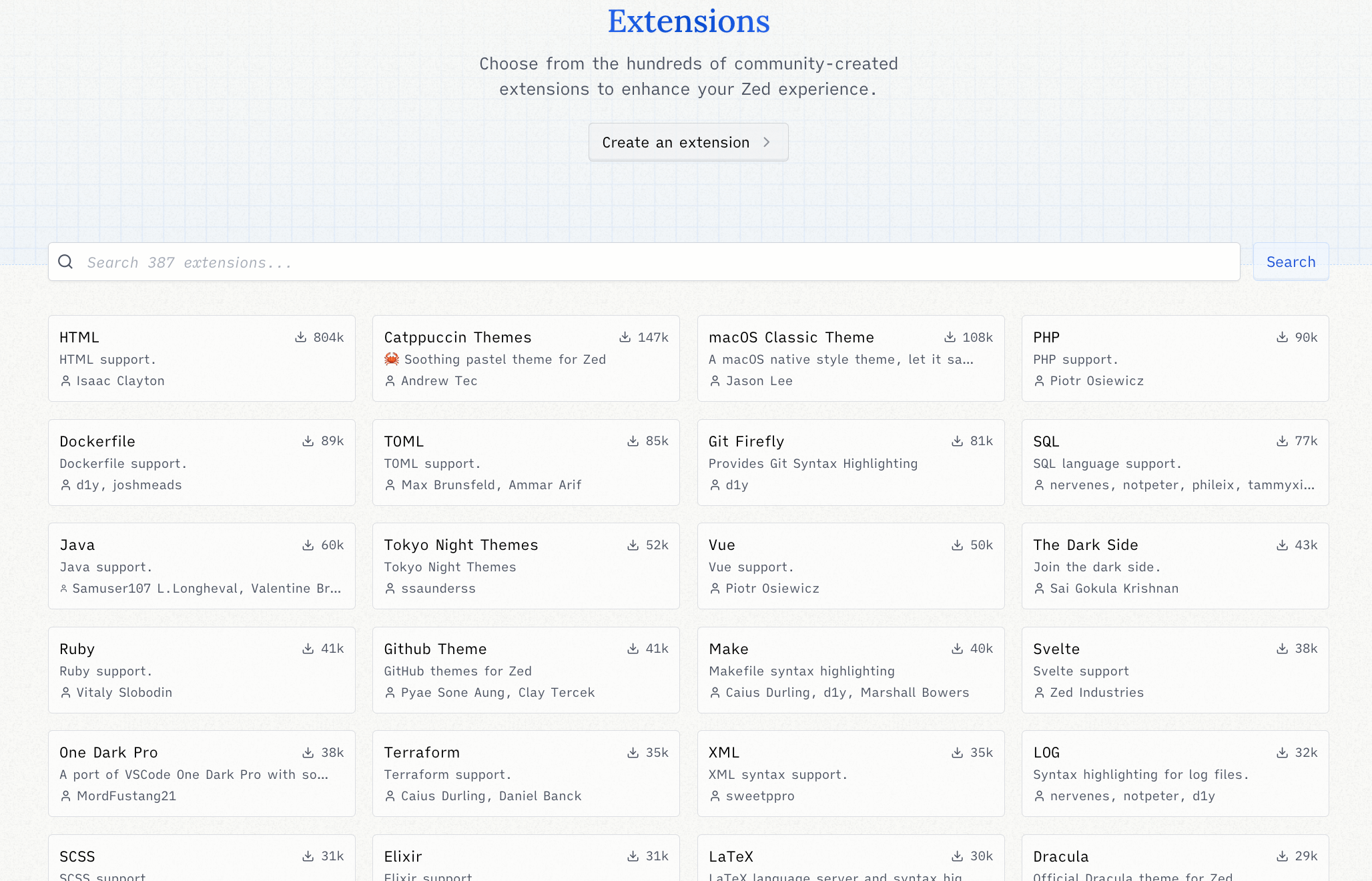This screenshot has height=881, width=1372.
Task: Click the download icon next to 804k
Action: [301, 338]
